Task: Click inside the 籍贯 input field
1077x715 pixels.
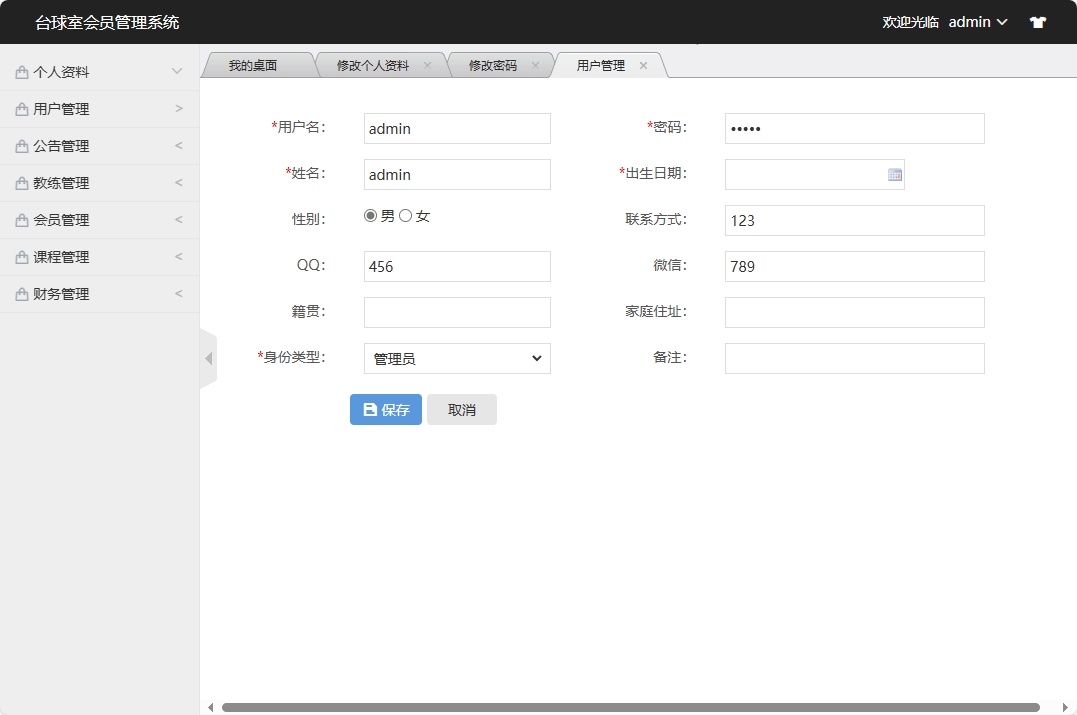Action: point(456,312)
